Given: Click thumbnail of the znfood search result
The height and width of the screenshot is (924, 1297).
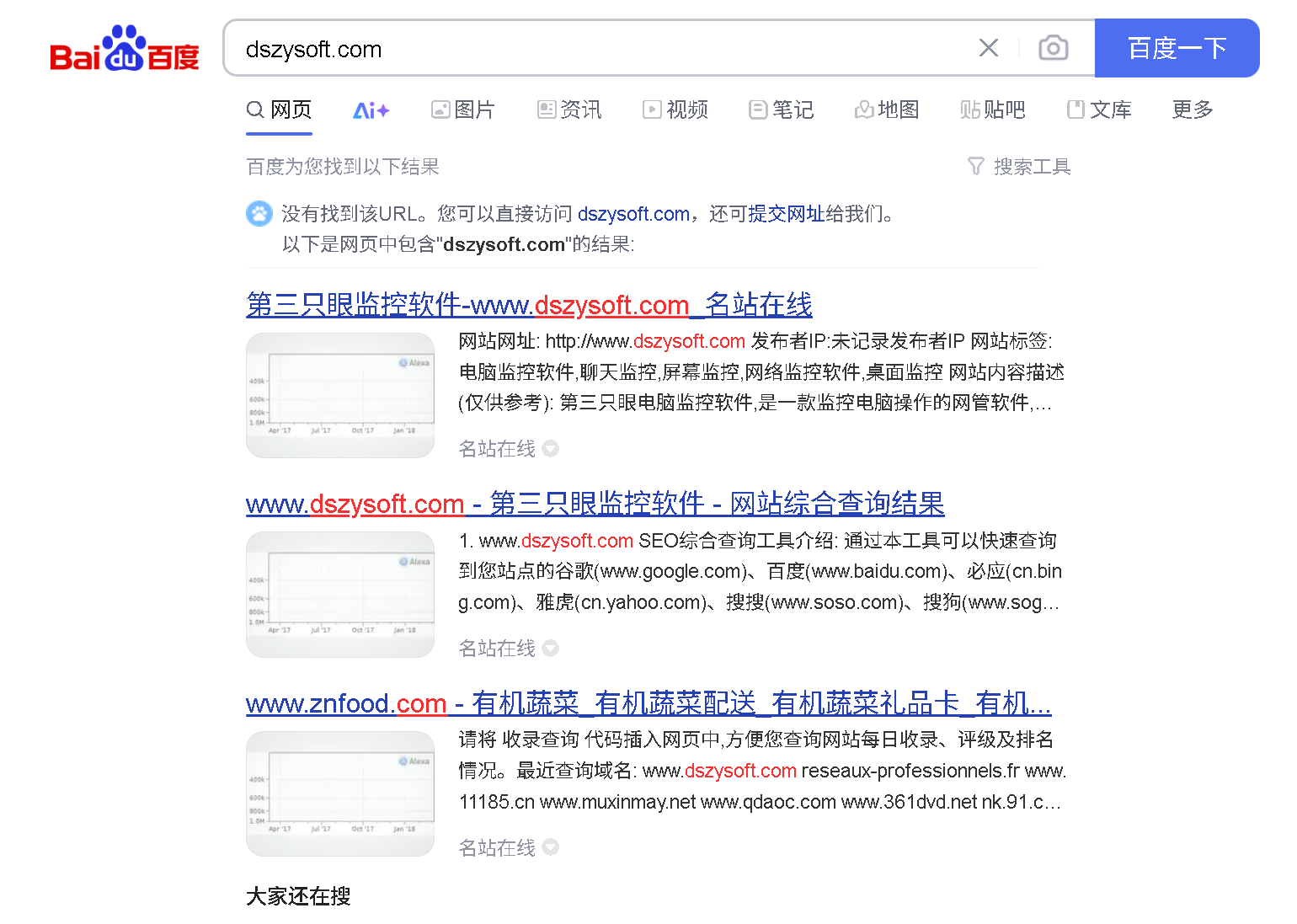Looking at the screenshot, I should click(340, 794).
